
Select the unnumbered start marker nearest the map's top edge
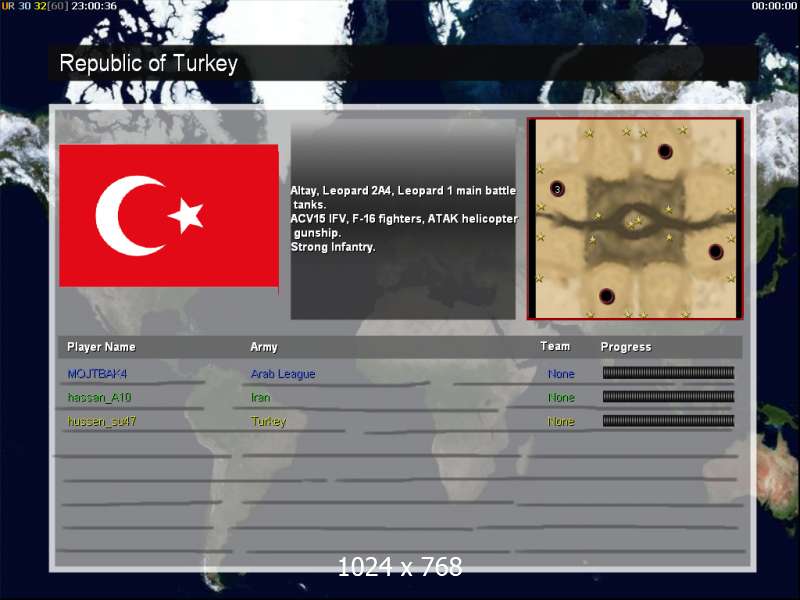(x=665, y=152)
